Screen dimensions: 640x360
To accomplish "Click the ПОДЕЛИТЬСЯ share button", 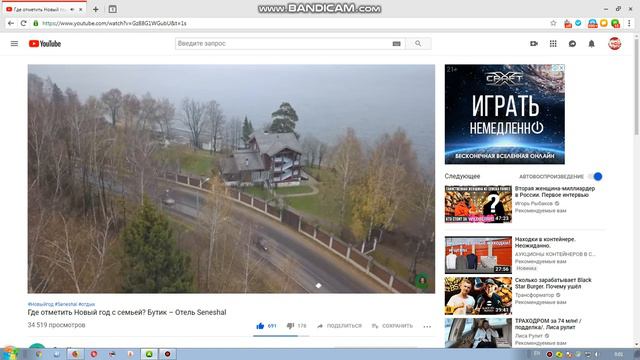I will click(340, 326).
